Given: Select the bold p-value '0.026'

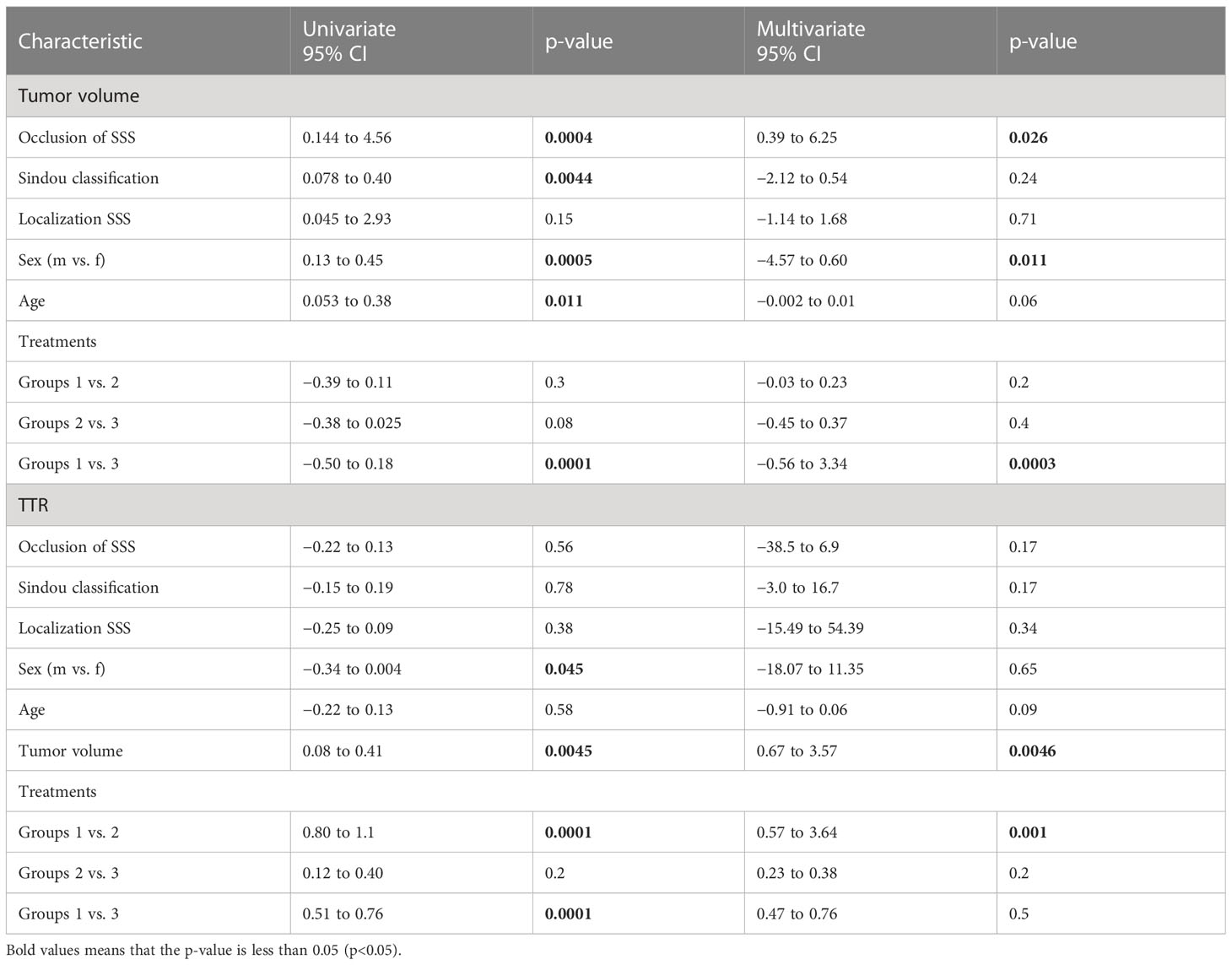Looking at the screenshot, I should click(1028, 138).
